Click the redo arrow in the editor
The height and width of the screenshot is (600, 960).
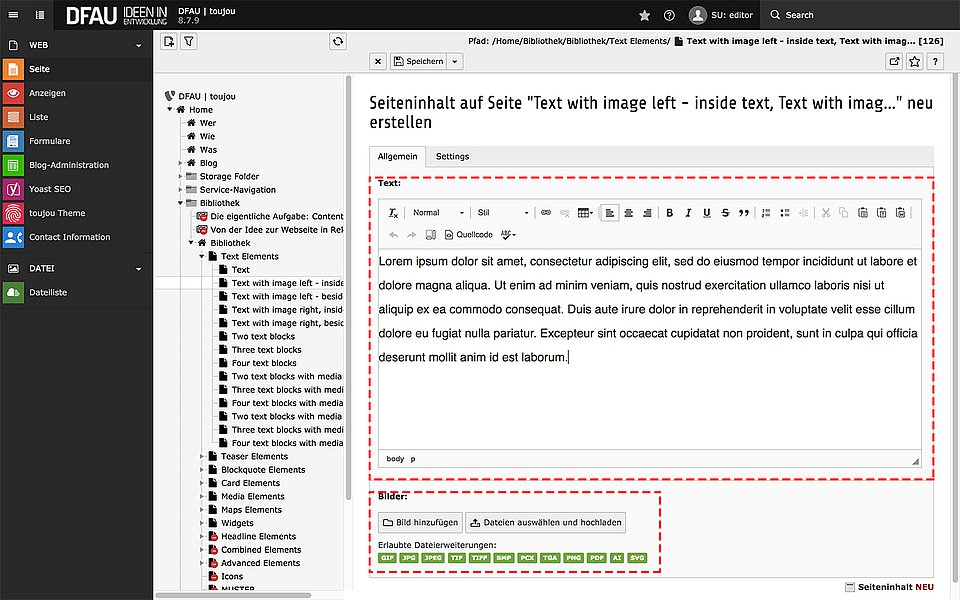point(411,234)
